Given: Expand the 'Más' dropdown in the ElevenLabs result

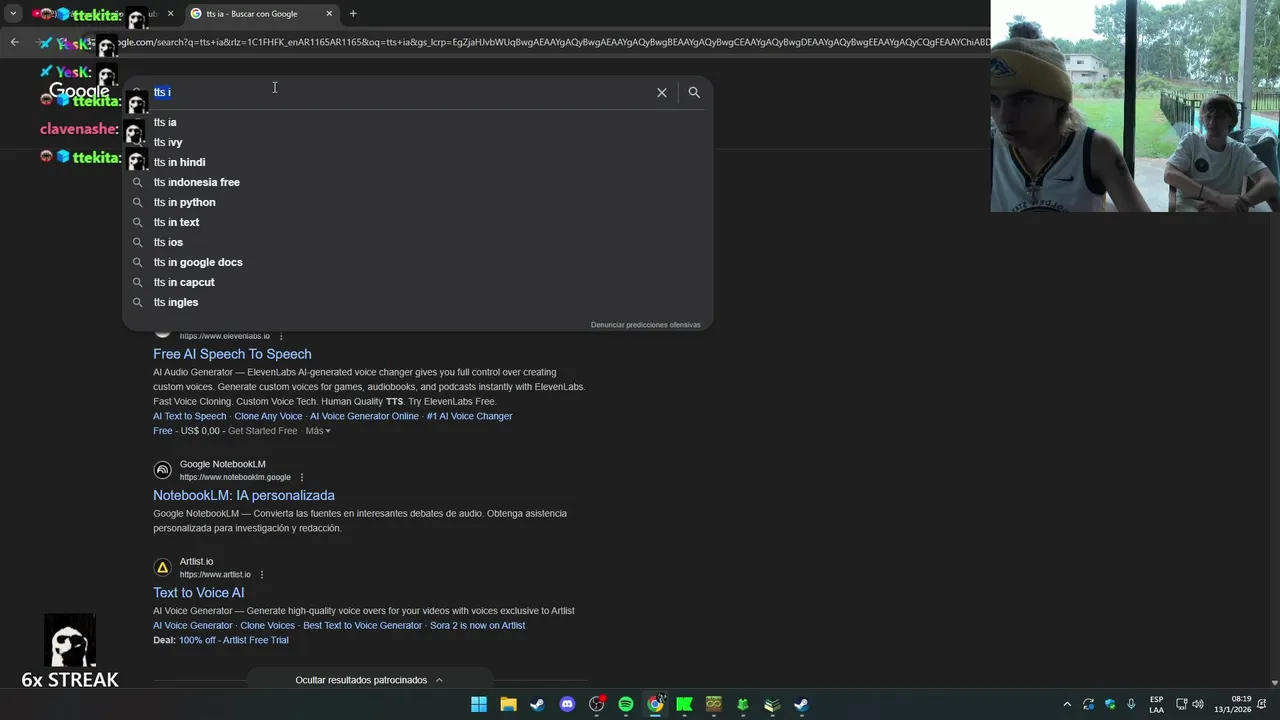Looking at the screenshot, I should click(x=318, y=431).
